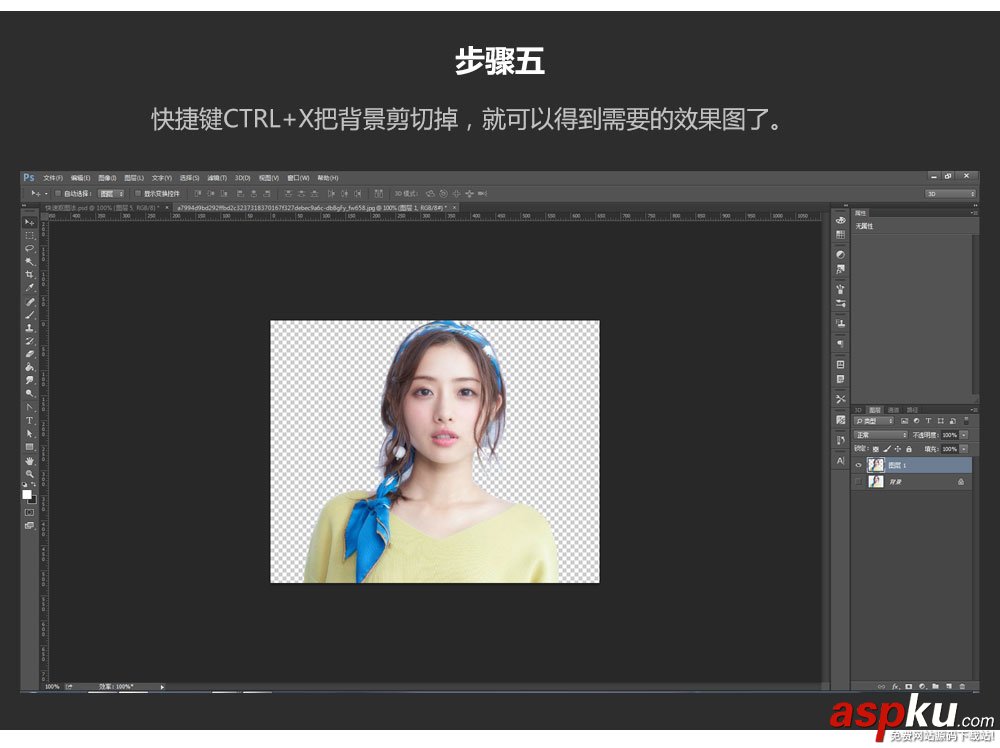The image size is (1000, 748).
Task: Toggle layer filtering switch
Action: pyautogui.click(x=966, y=421)
